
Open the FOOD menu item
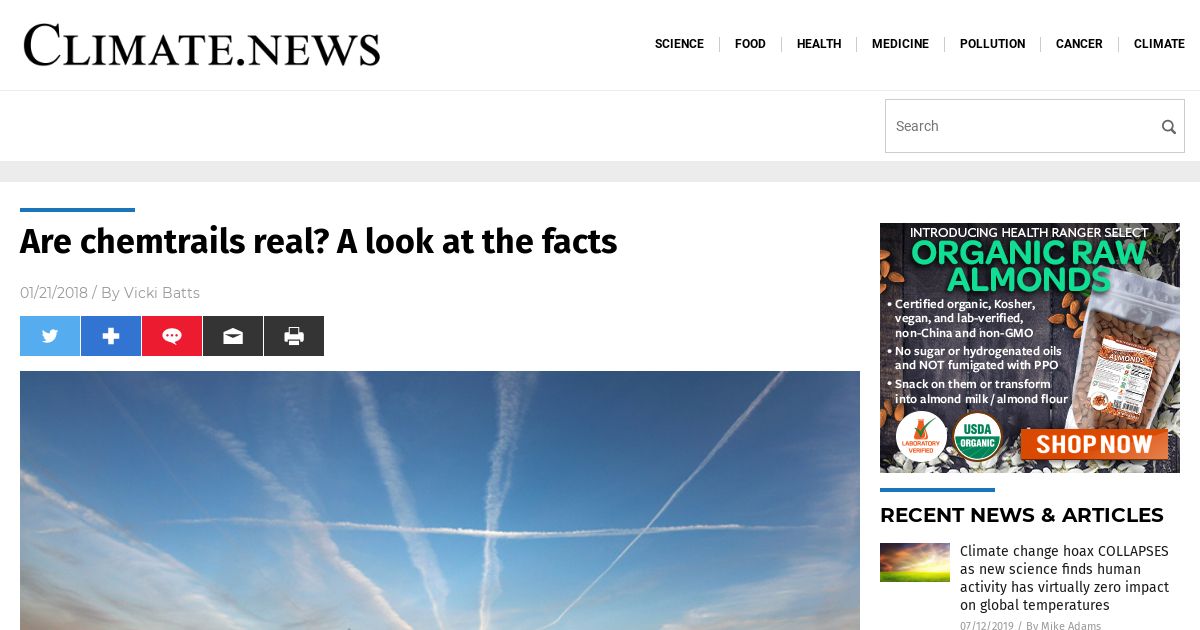click(750, 44)
